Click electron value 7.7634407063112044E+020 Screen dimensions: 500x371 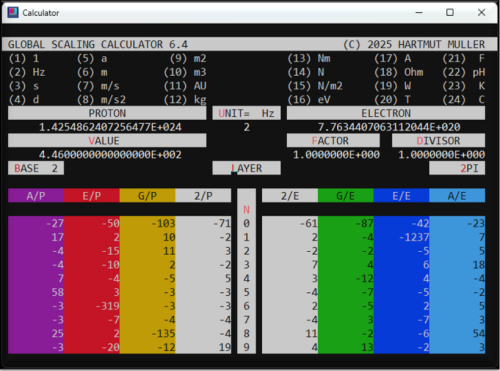pos(389,127)
